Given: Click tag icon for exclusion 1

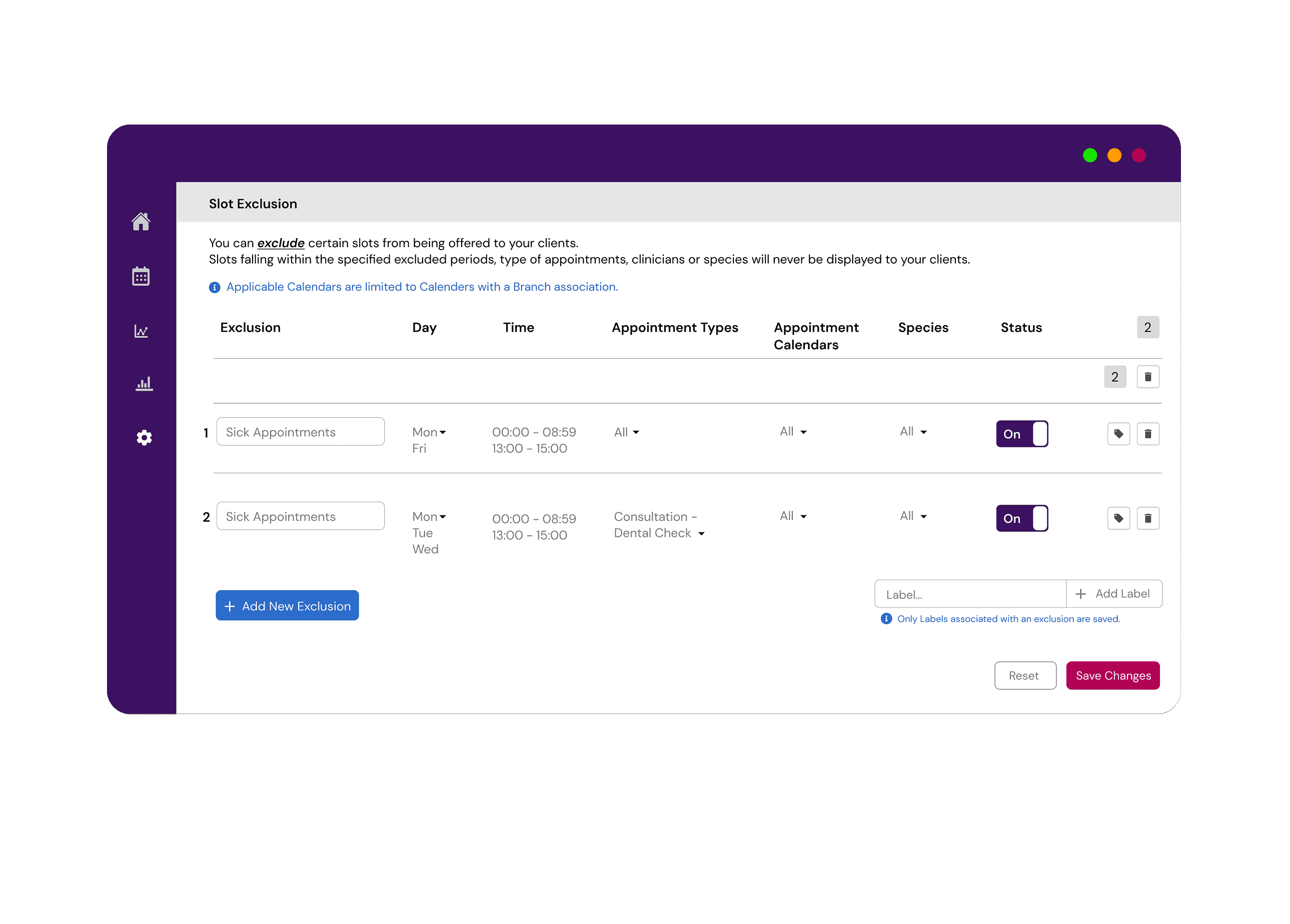Looking at the screenshot, I should (x=1118, y=434).
